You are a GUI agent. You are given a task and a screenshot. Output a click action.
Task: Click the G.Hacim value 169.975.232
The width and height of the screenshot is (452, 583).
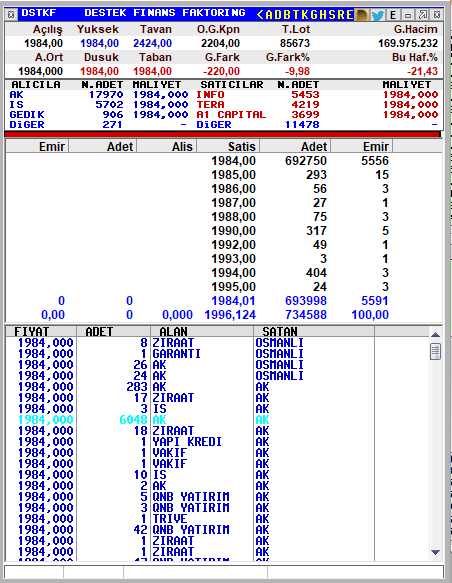click(x=408, y=44)
